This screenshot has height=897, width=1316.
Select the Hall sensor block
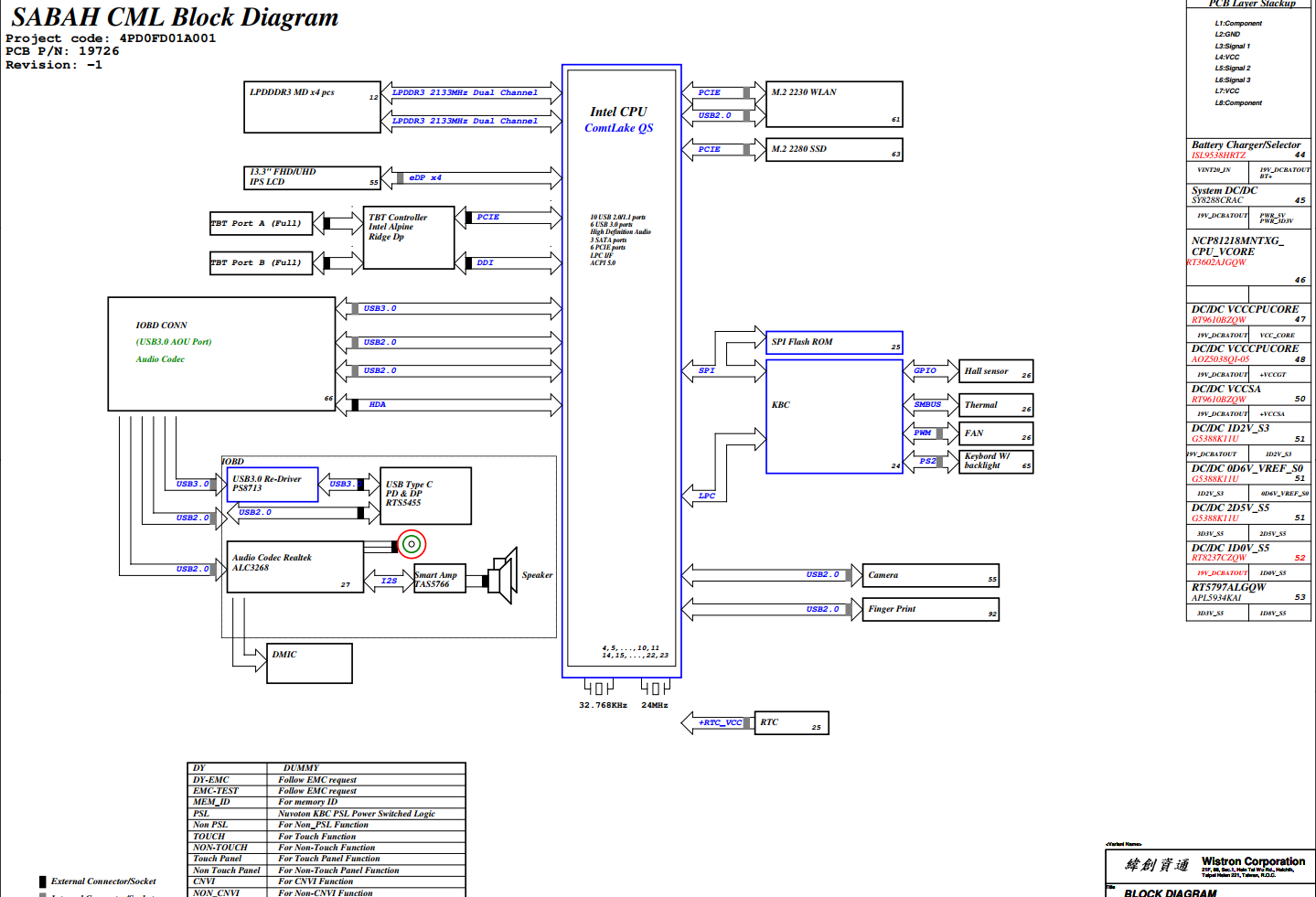coord(996,371)
